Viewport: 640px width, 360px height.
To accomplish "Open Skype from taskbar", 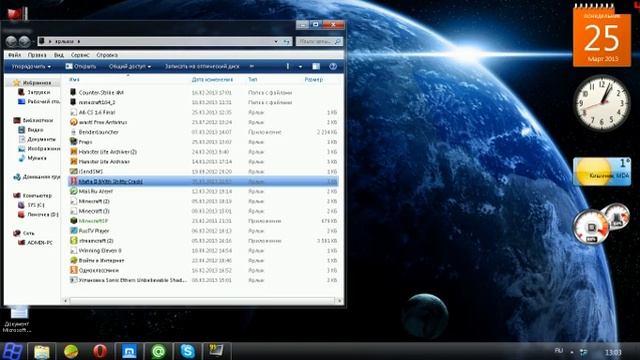I will pyautogui.click(x=187, y=351).
